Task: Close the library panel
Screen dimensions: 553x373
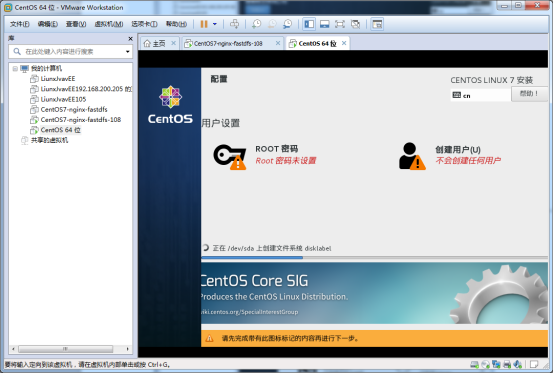Action: click(130, 38)
